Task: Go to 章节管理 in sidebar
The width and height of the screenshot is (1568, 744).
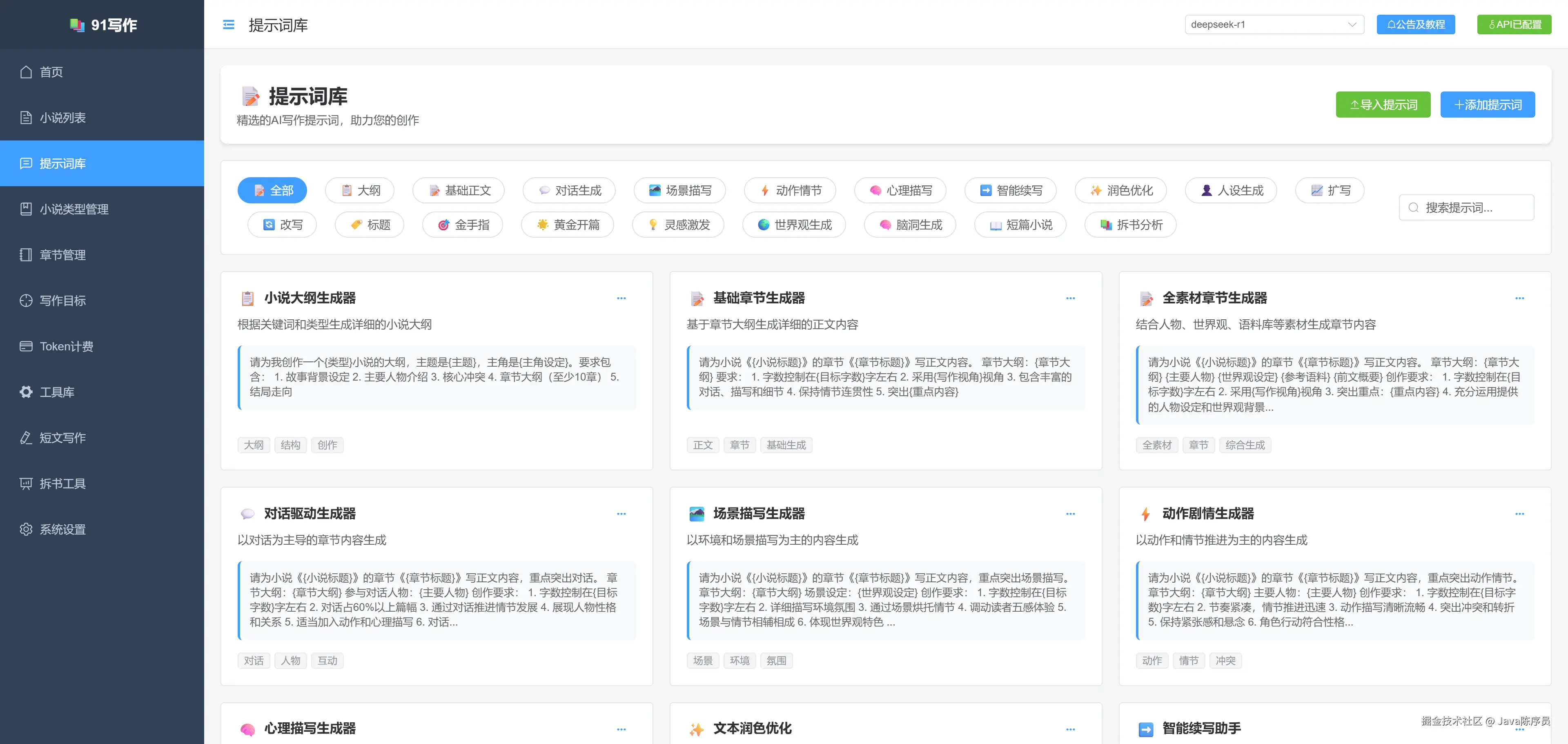Action: pyautogui.click(x=62, y=255)
